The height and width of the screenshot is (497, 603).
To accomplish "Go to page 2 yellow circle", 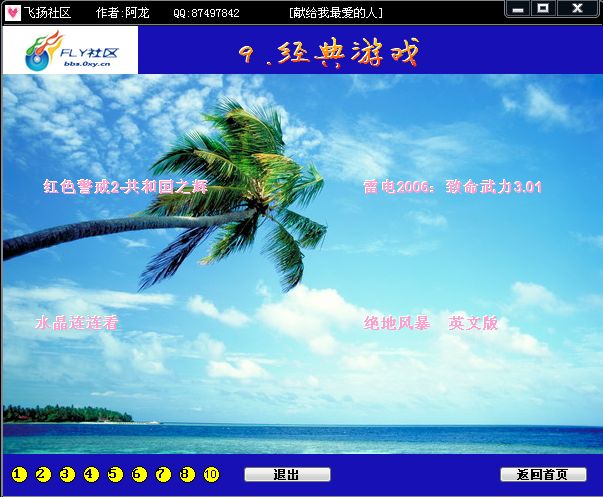I will [43, 474].
